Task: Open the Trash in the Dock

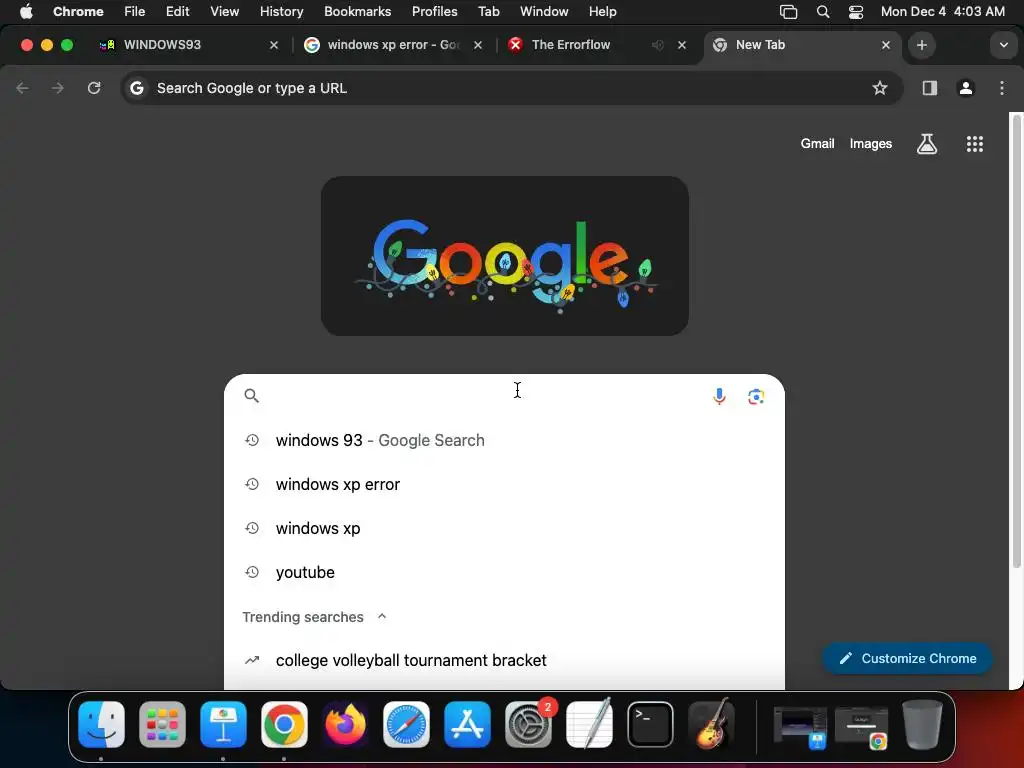Action: [x=922, y=724]
